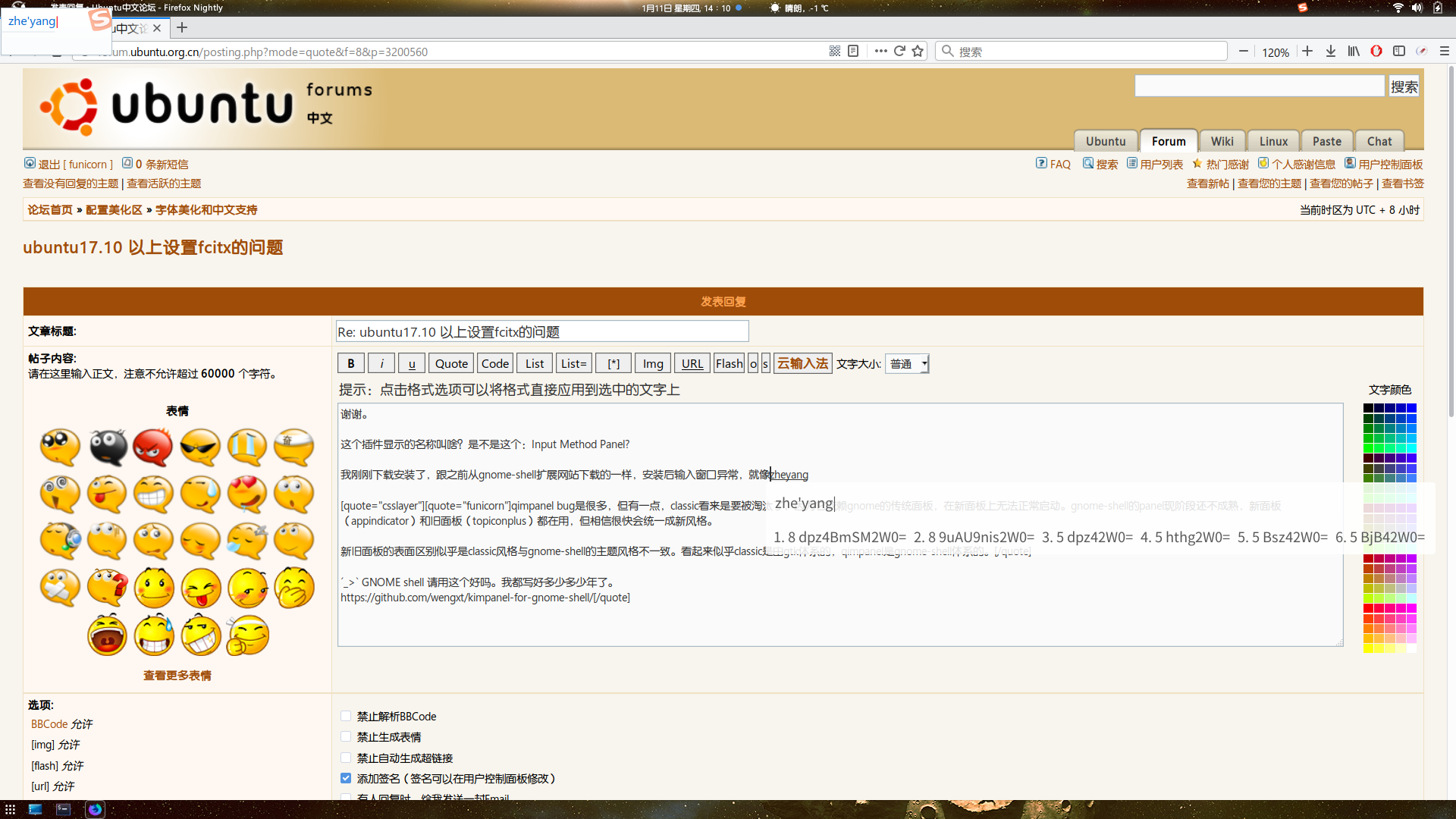The height and width of the screenshot is (819, 1456).
Task: Bookmark this page with the star icon
Action: click(918, 51)
